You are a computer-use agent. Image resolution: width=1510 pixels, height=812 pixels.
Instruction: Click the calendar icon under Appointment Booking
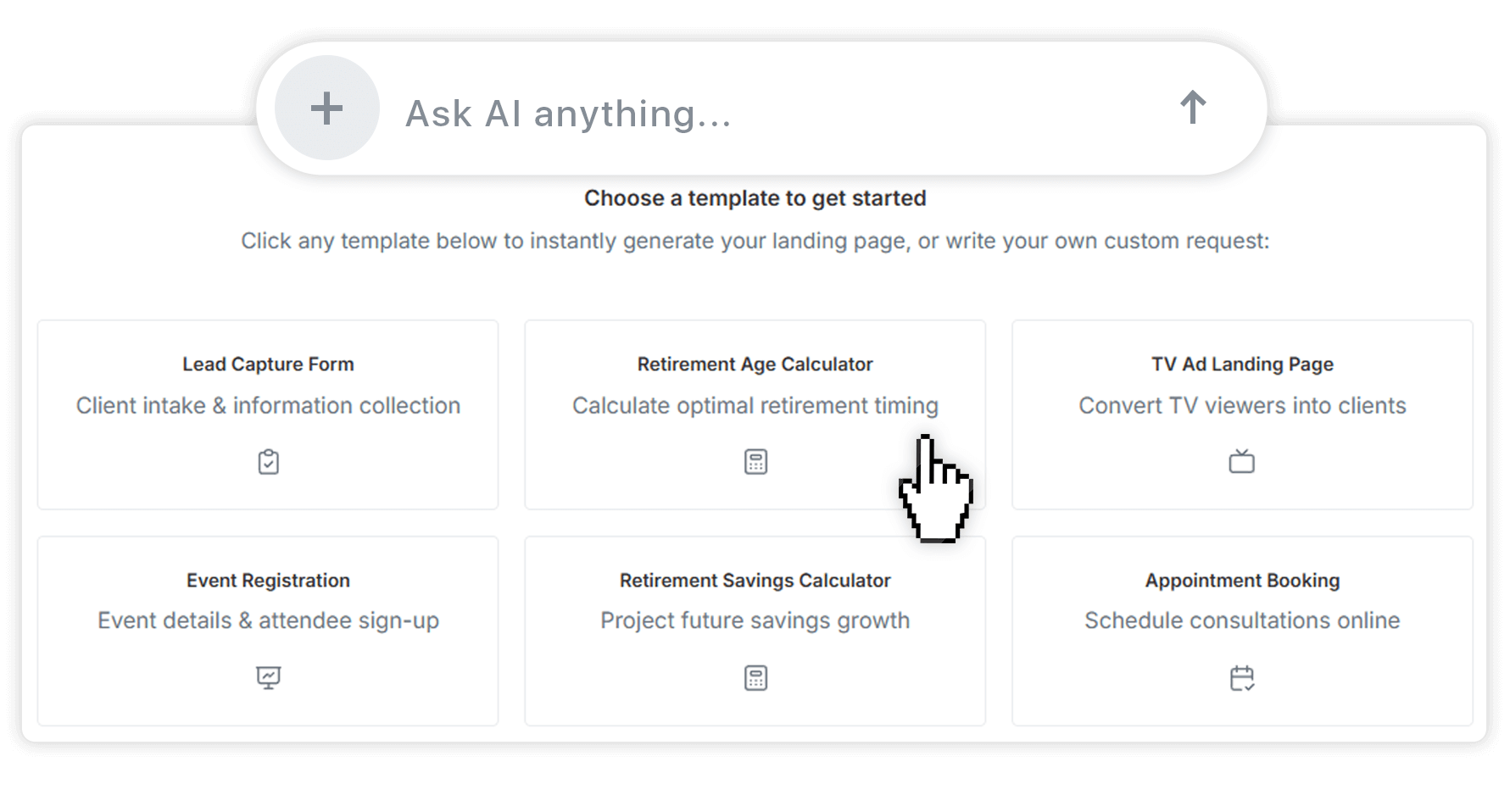click(1241, 678)
